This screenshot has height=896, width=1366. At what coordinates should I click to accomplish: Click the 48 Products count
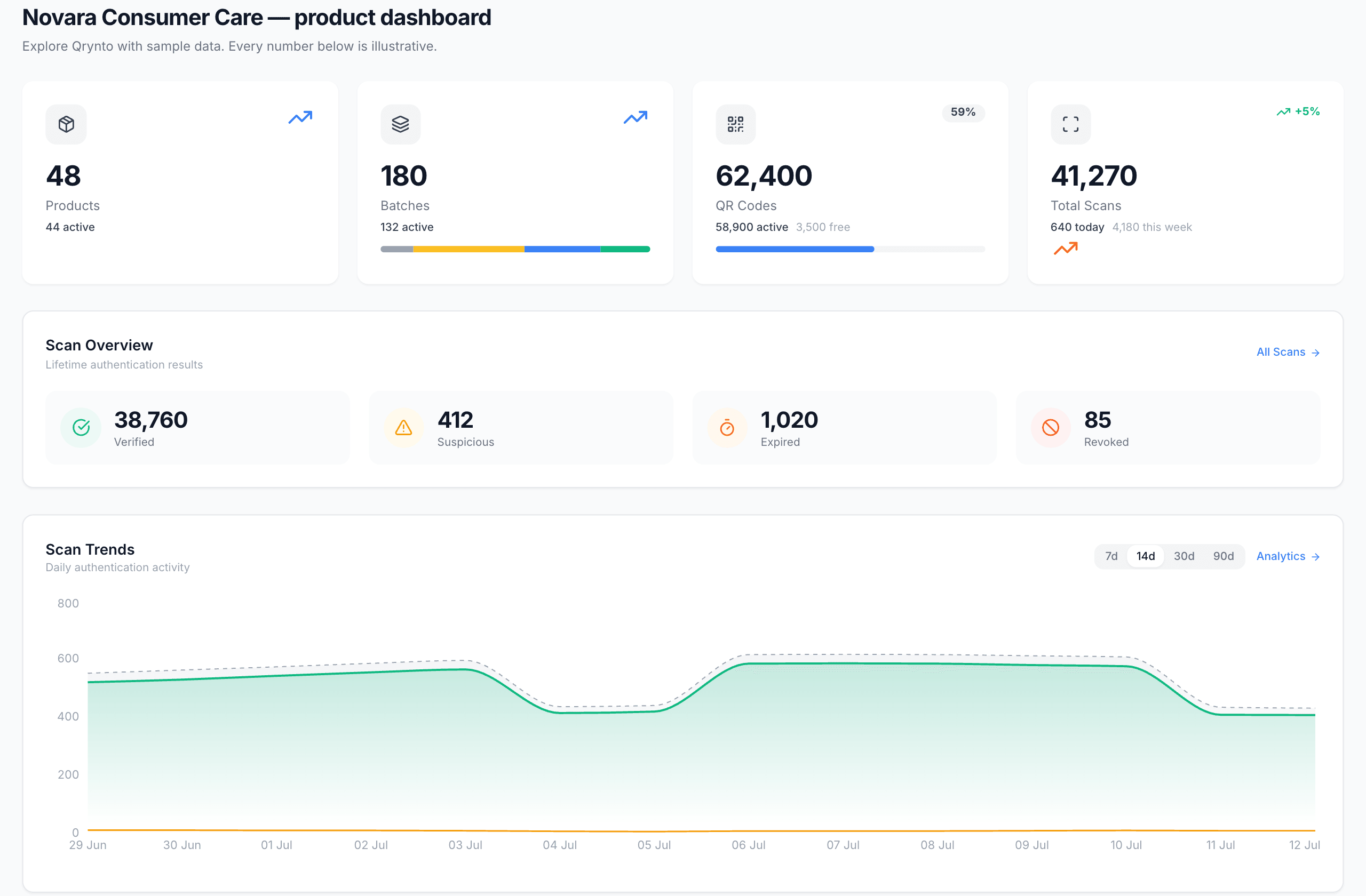point(63,175)
